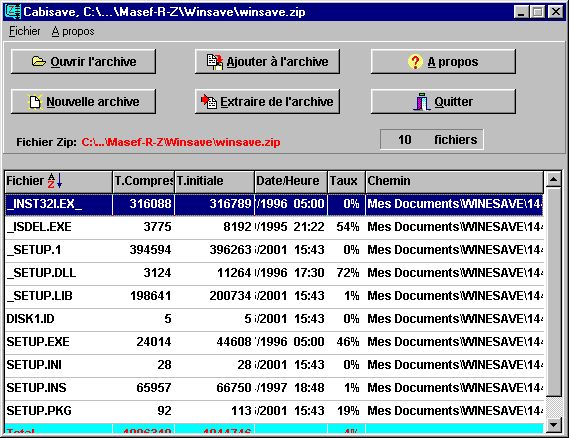Screen dimensions: 569x438
Task: Sort by the Date/Heure column header
Action: [x=291, y=181]
